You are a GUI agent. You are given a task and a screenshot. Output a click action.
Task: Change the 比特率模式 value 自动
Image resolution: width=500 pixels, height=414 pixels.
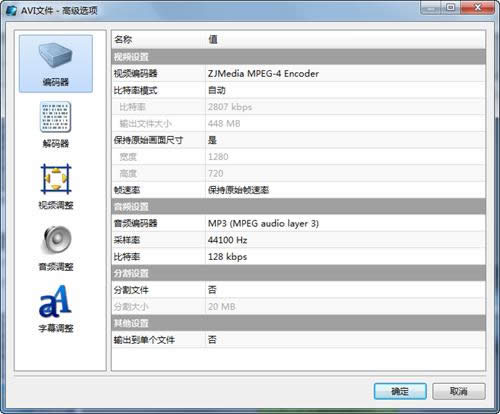(345, 90)
